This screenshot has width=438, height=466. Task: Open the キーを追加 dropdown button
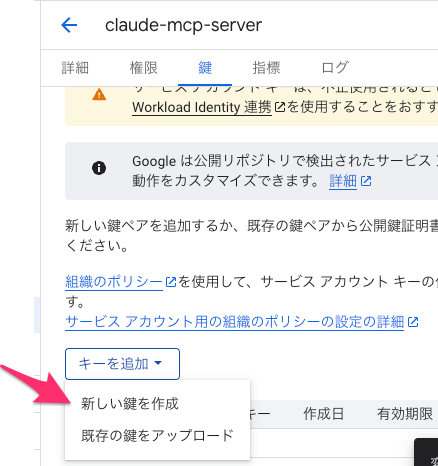pos(122,364)
